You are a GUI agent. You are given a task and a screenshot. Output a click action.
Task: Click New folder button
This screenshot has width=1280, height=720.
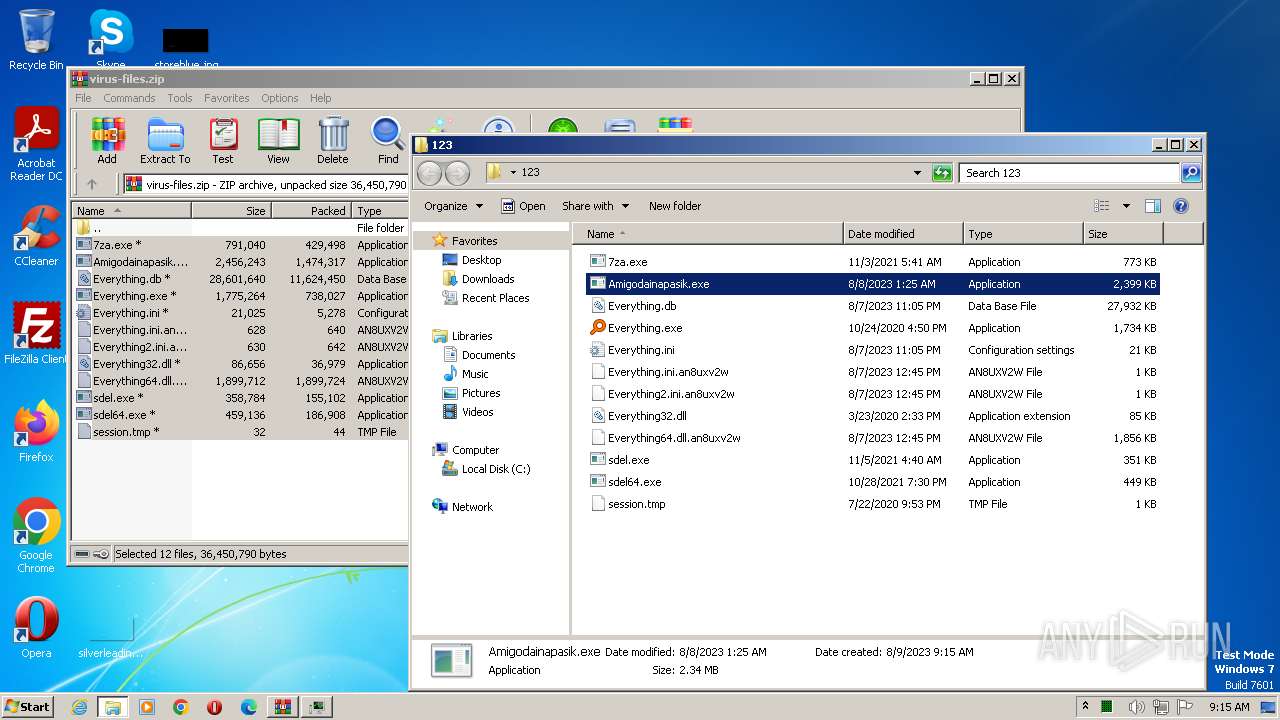(675, 206)
